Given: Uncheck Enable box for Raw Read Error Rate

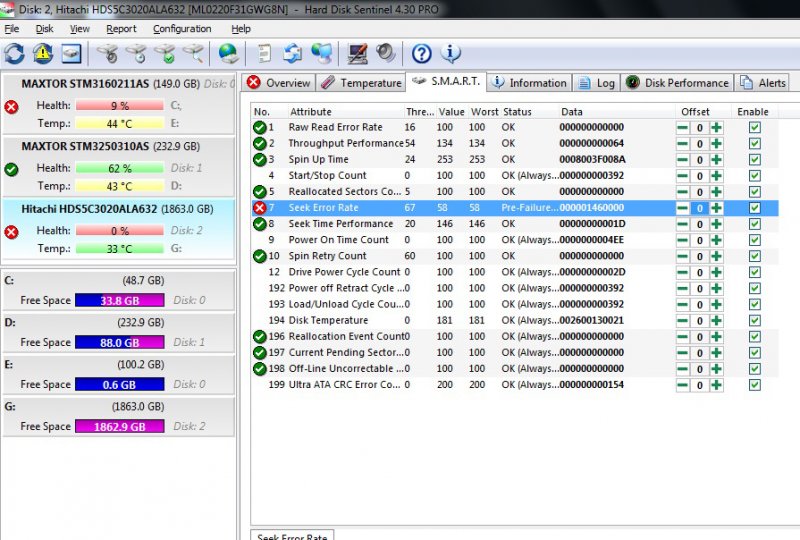Looking at the screenshot, I should tap(755, 128).
